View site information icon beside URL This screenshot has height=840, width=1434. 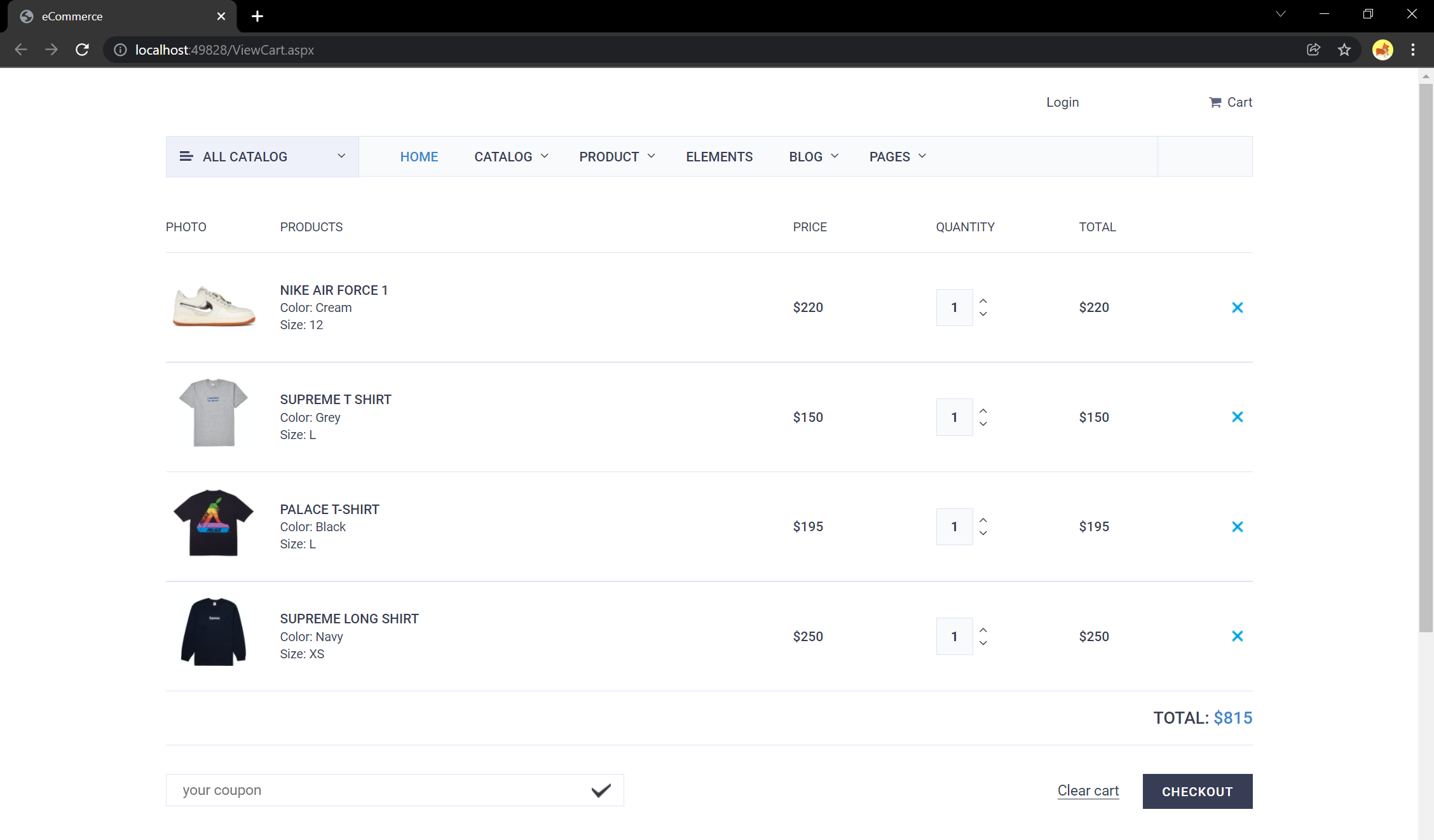click(120, 50)
